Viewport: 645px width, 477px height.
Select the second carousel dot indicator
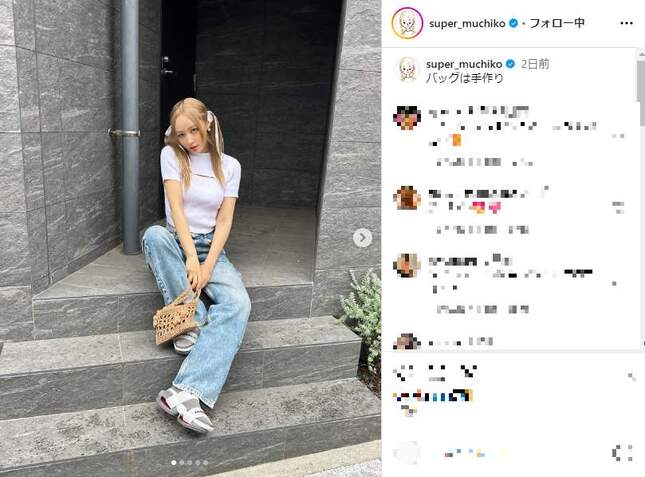point(182,463)
